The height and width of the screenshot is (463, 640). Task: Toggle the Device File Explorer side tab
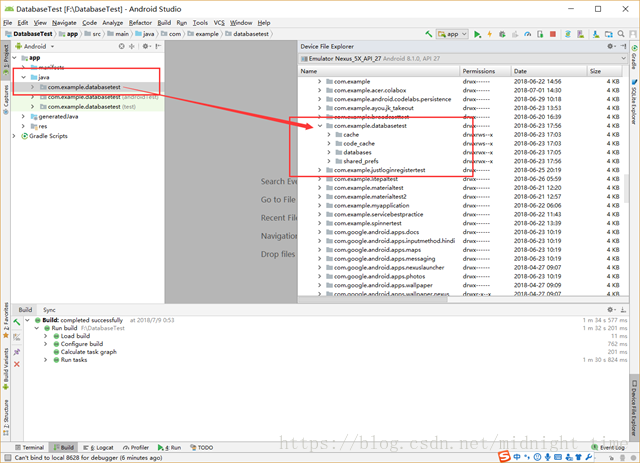[634, 408]
